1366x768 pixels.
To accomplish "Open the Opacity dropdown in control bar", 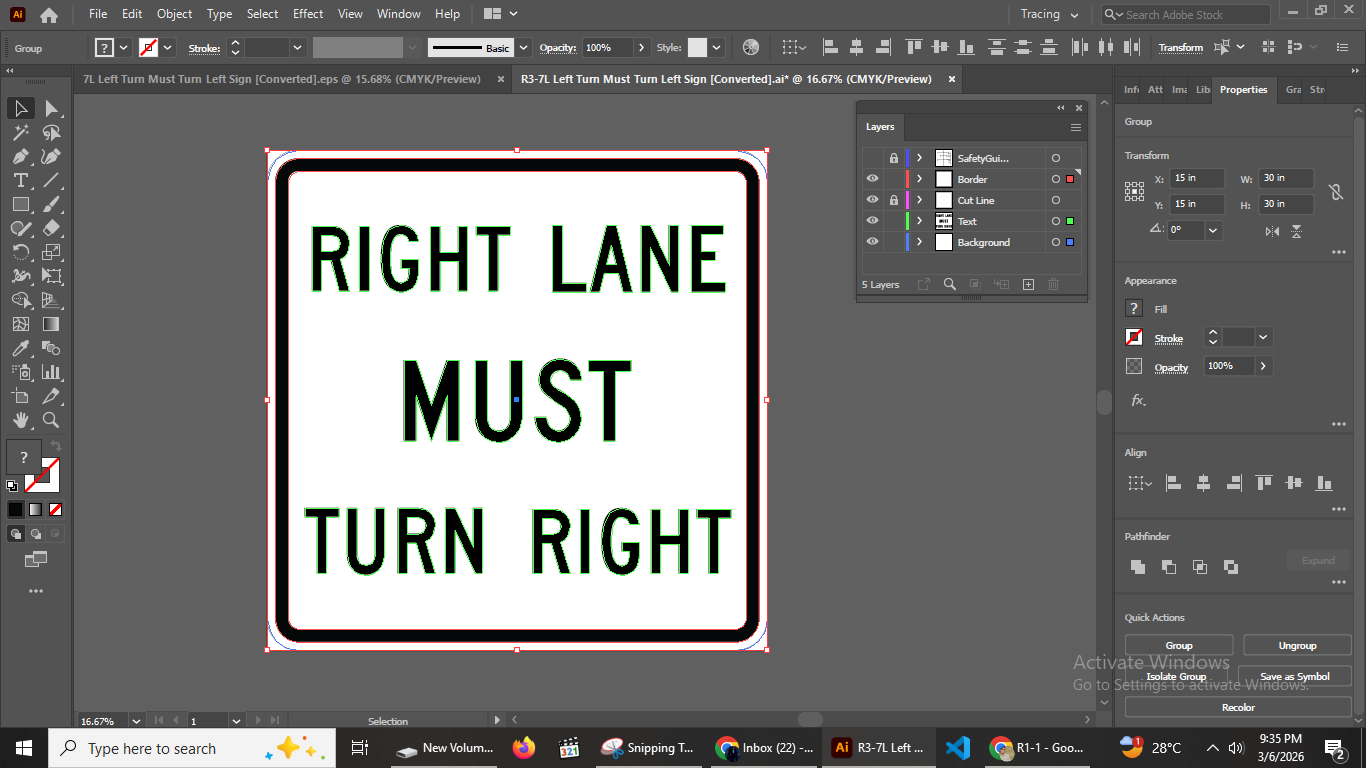I will coord(641,47).
